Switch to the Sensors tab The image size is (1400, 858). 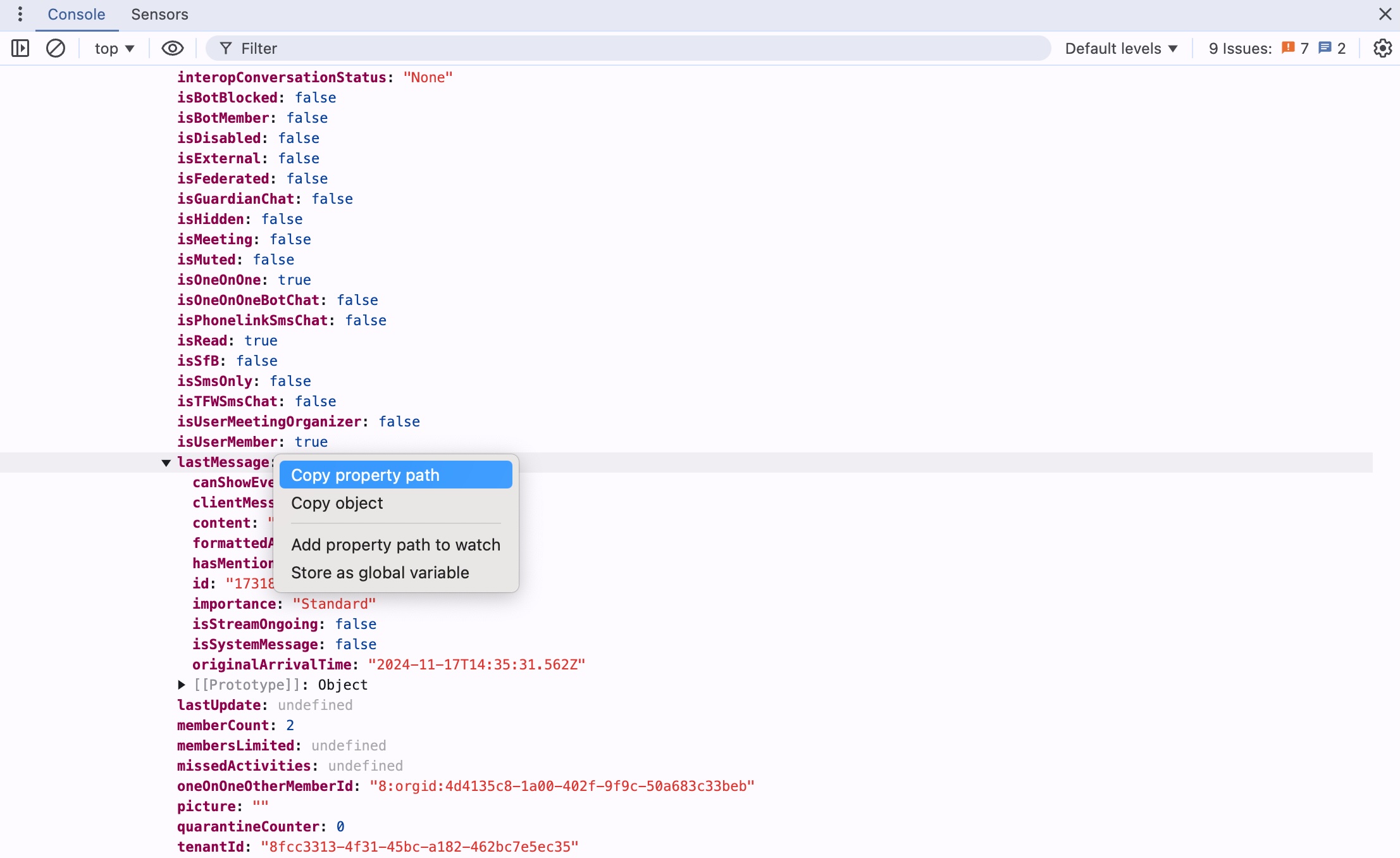(159, 14)
